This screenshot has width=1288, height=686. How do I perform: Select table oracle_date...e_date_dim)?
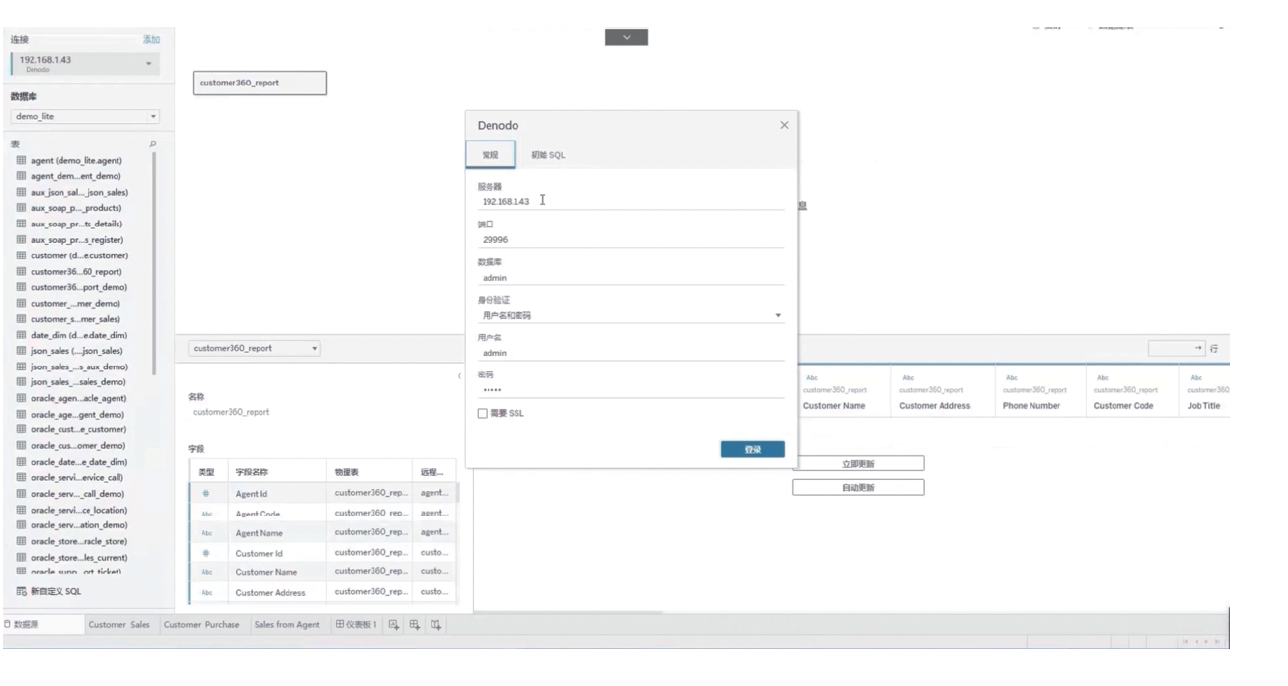[x=79, y=462]
